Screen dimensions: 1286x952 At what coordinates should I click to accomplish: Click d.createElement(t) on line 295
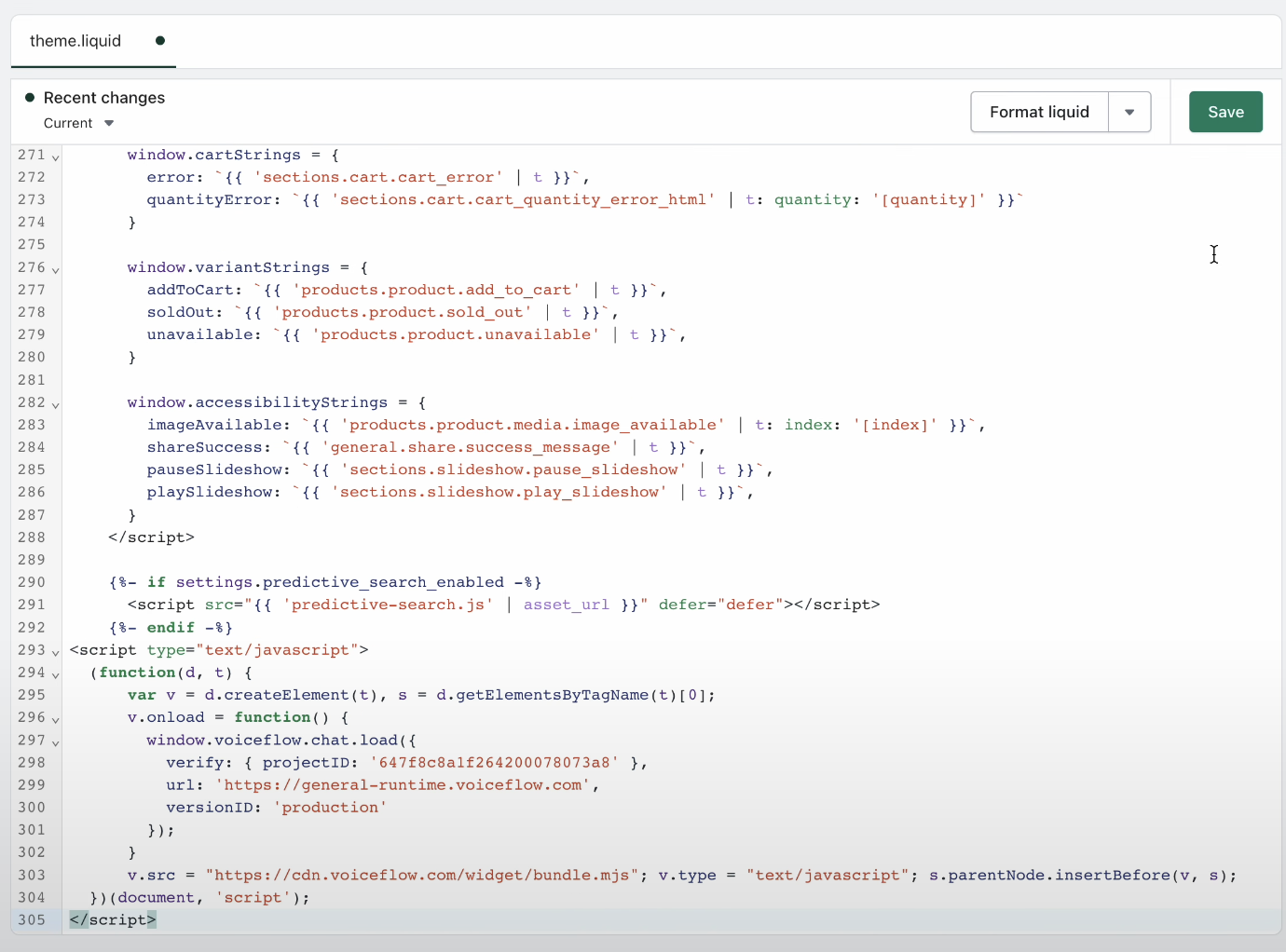(x=292, y=695)
